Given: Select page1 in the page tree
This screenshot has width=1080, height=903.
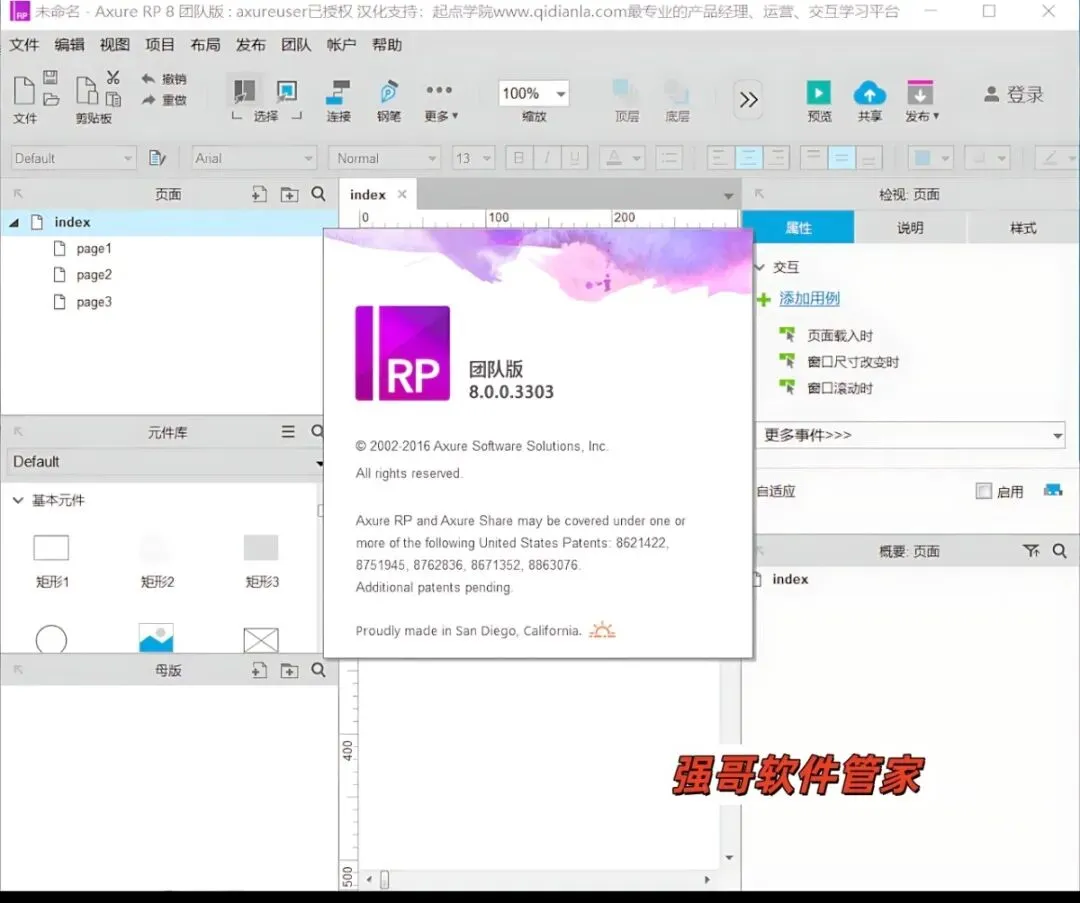Looking at the screenshot, I should (x=94, y=248).
